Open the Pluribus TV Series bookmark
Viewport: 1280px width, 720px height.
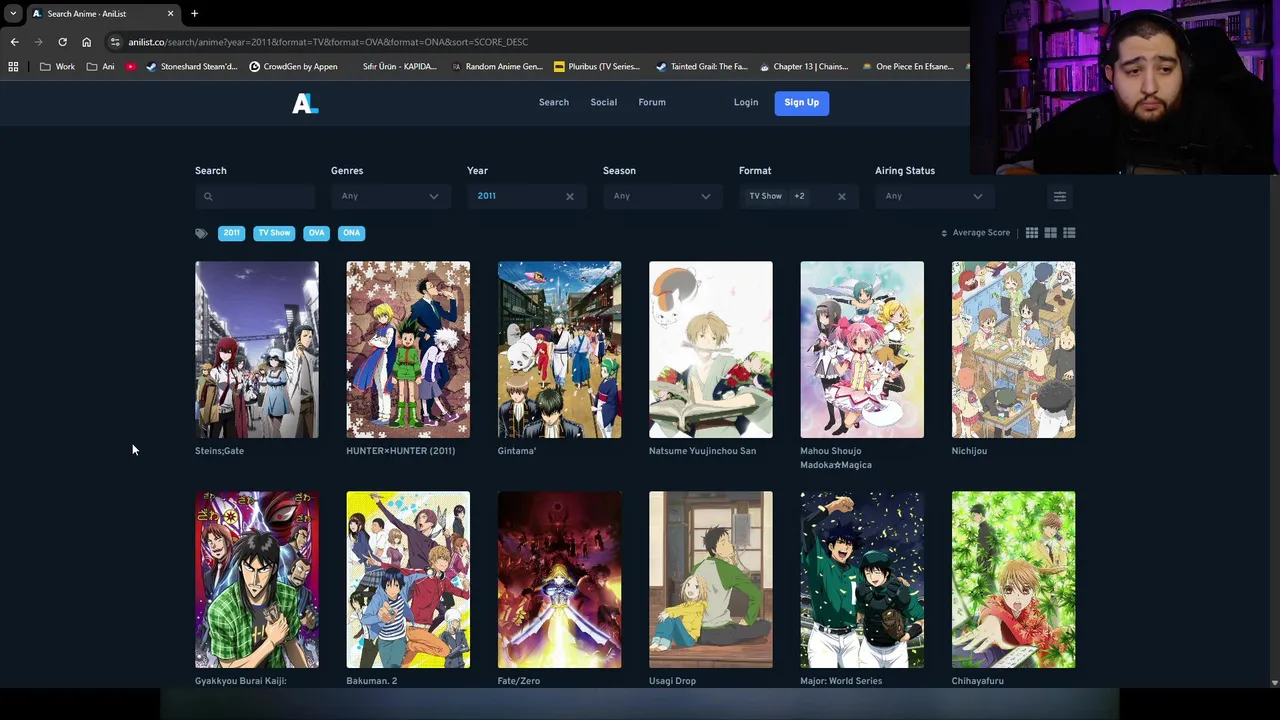tap(597, 67)
